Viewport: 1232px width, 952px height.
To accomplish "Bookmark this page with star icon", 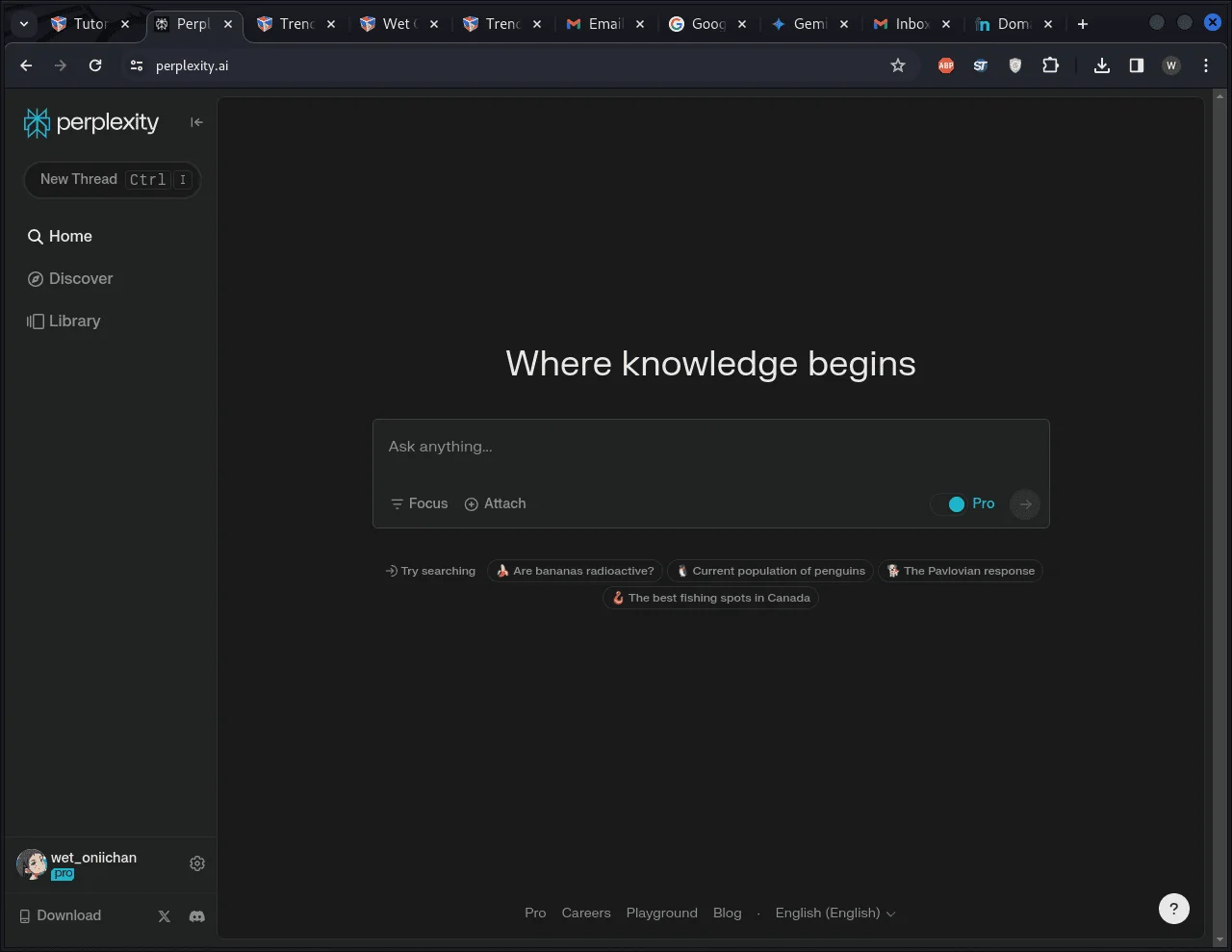I will coord(898,65).
